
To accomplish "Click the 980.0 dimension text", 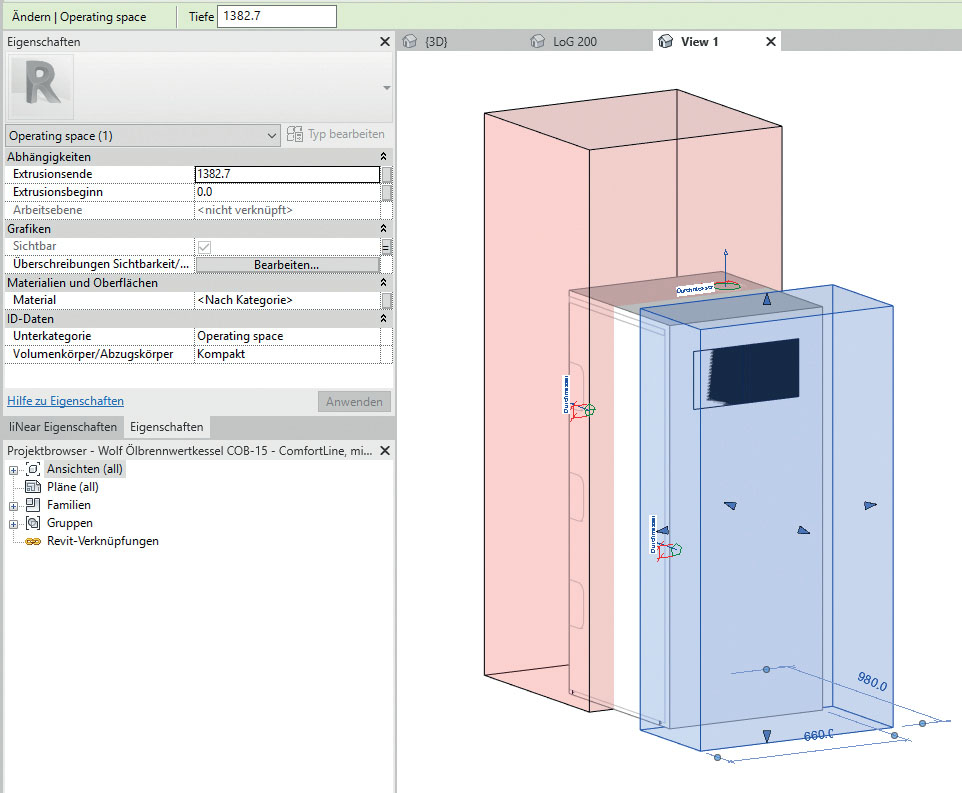I will 872,681.
